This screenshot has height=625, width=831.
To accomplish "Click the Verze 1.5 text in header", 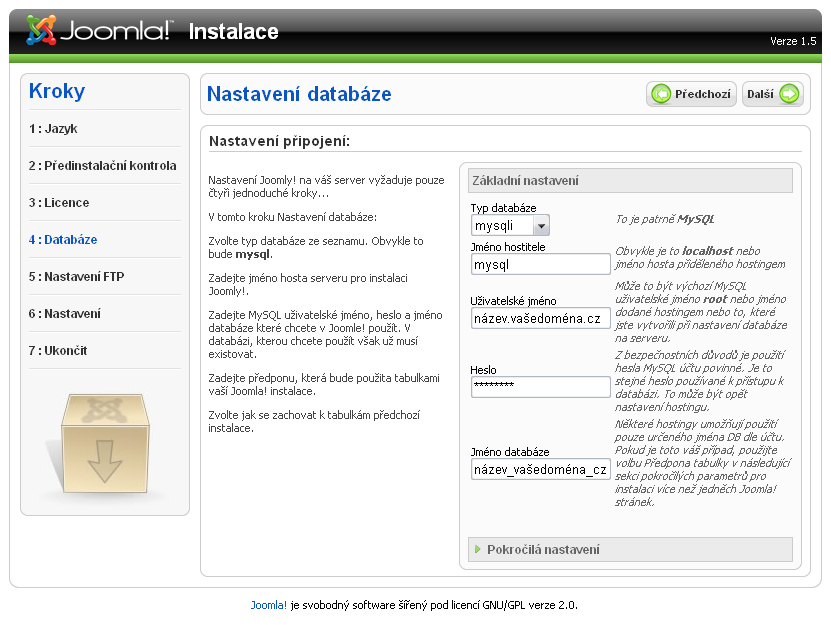I will coord(793,41).
